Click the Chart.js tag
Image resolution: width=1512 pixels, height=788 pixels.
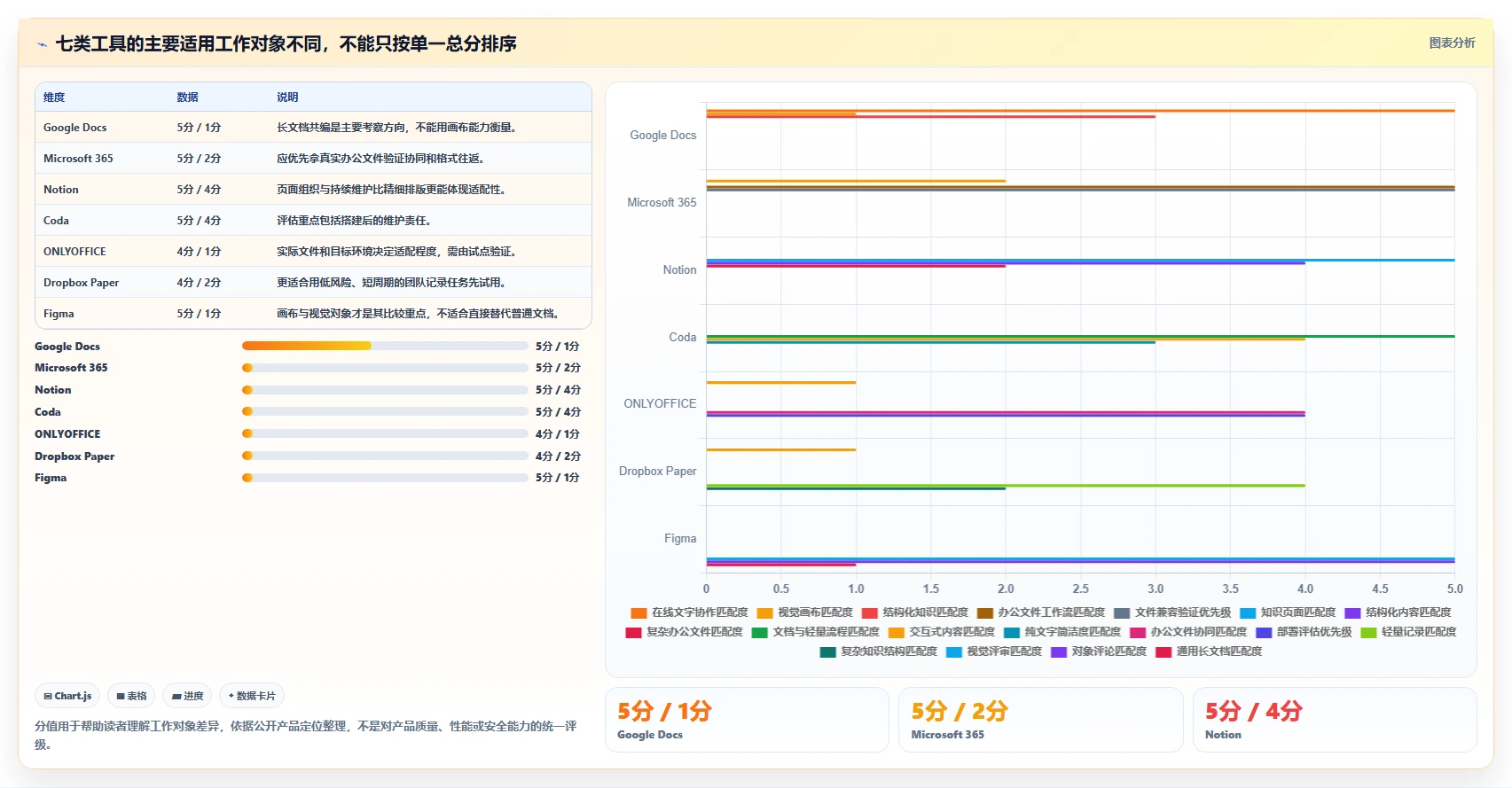pos(68,696)
